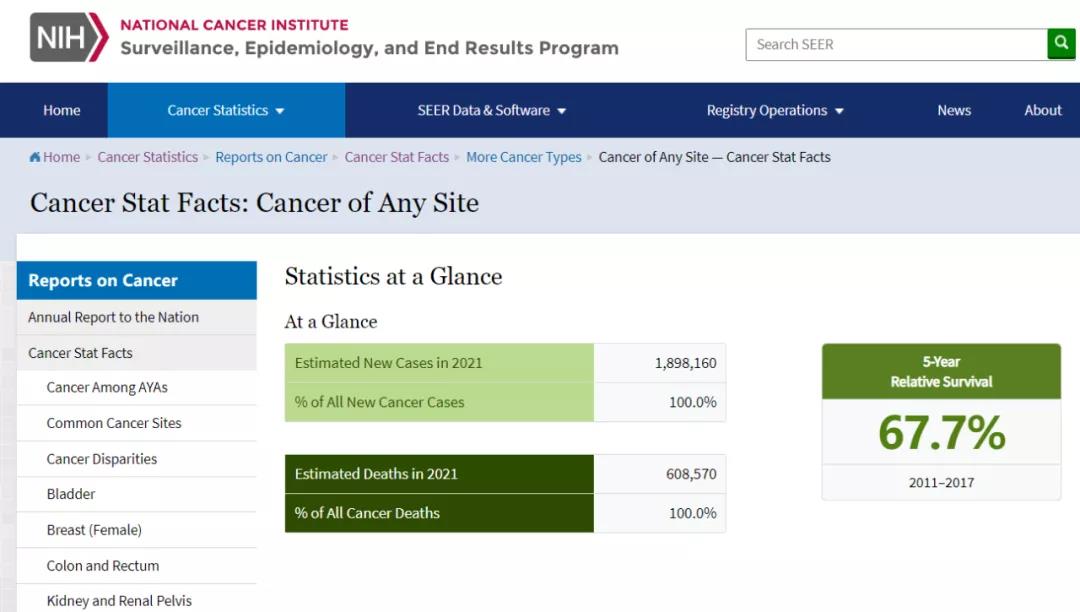Open the Reports on Cancer breadcrumb link
This screenshot has height=612, width=1080.
[x=271, y=157]
